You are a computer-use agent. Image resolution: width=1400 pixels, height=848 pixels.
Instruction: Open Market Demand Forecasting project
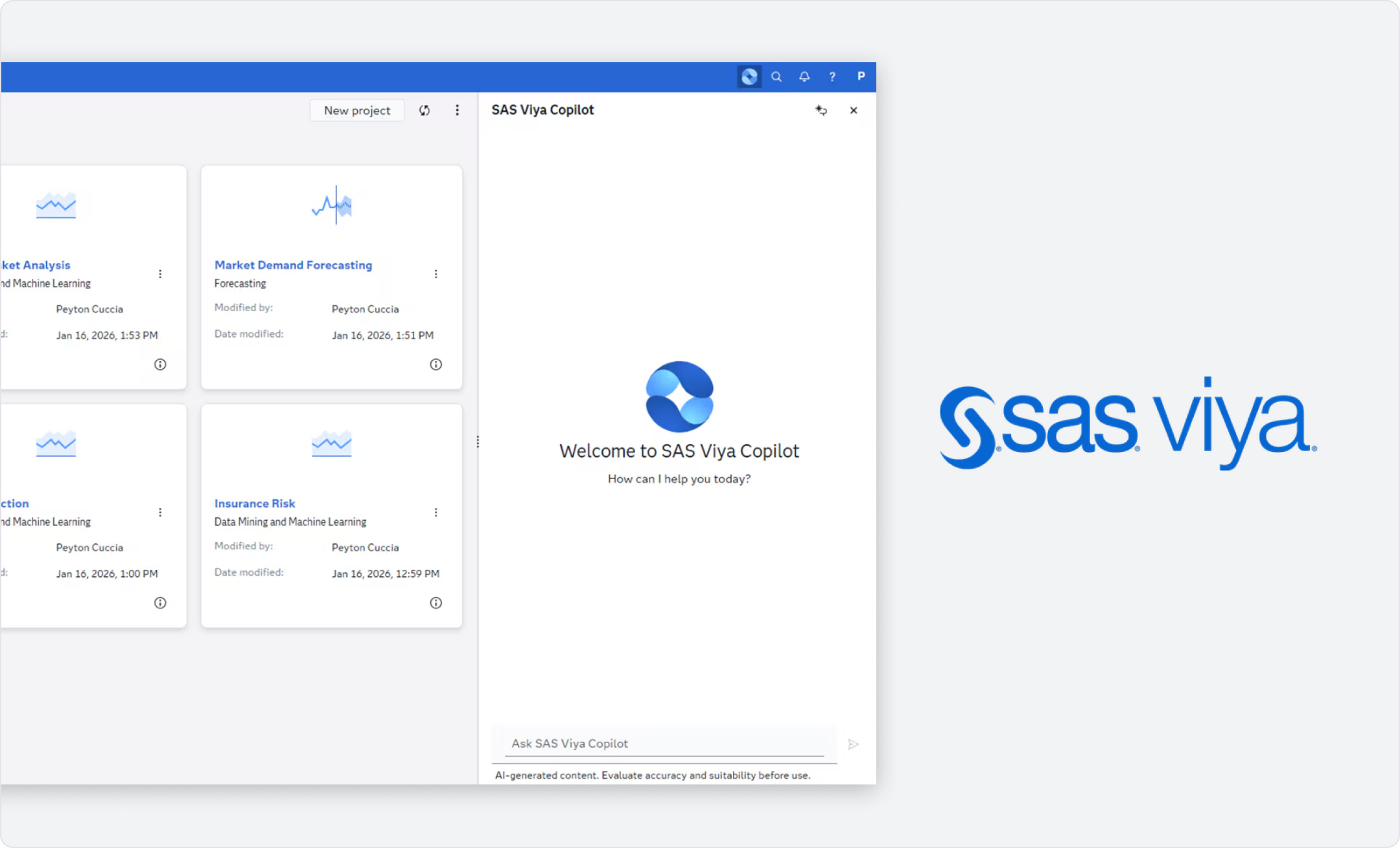pyautogui.click(x=293, y=265)
